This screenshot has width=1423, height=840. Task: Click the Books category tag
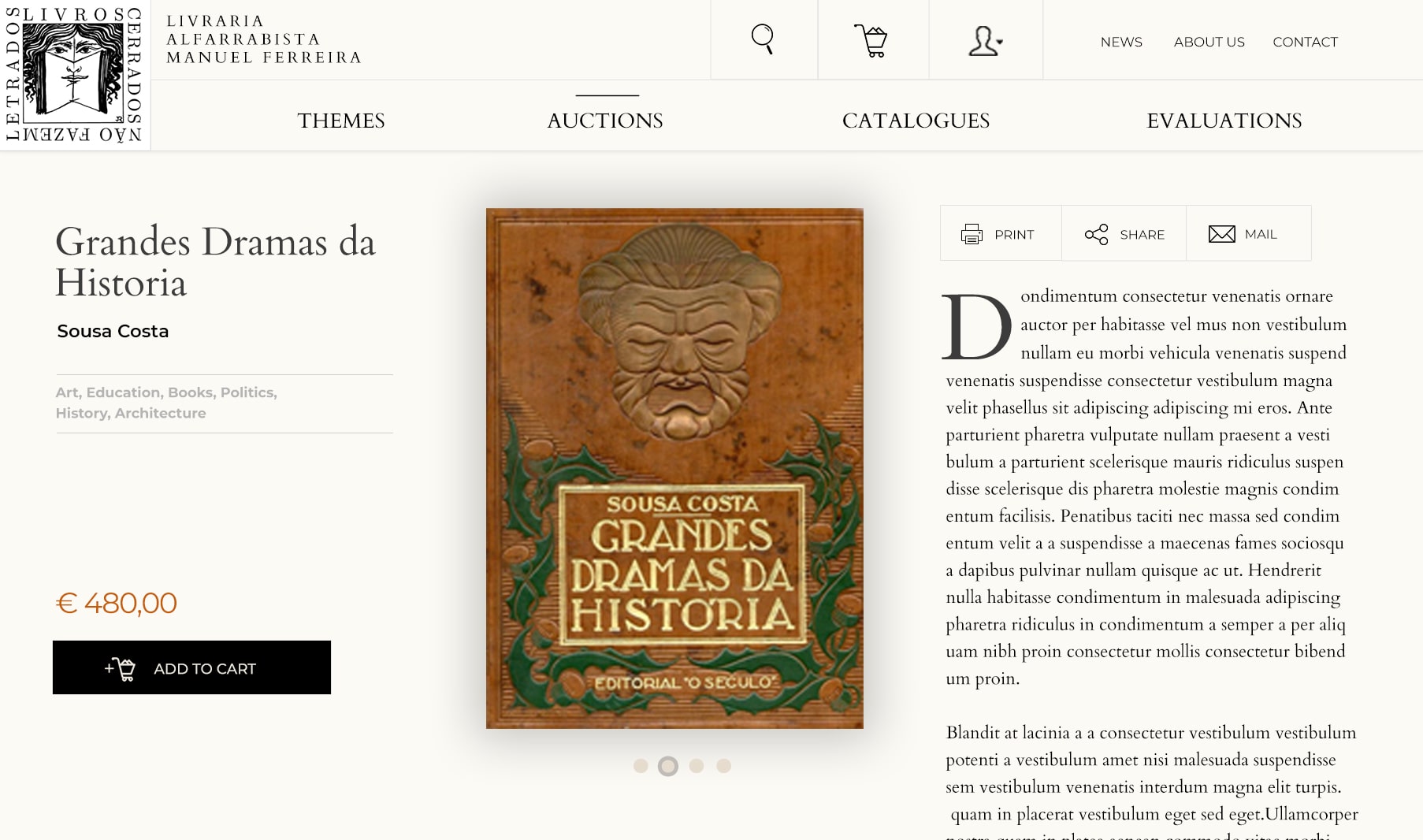click(x=191, y=392)
